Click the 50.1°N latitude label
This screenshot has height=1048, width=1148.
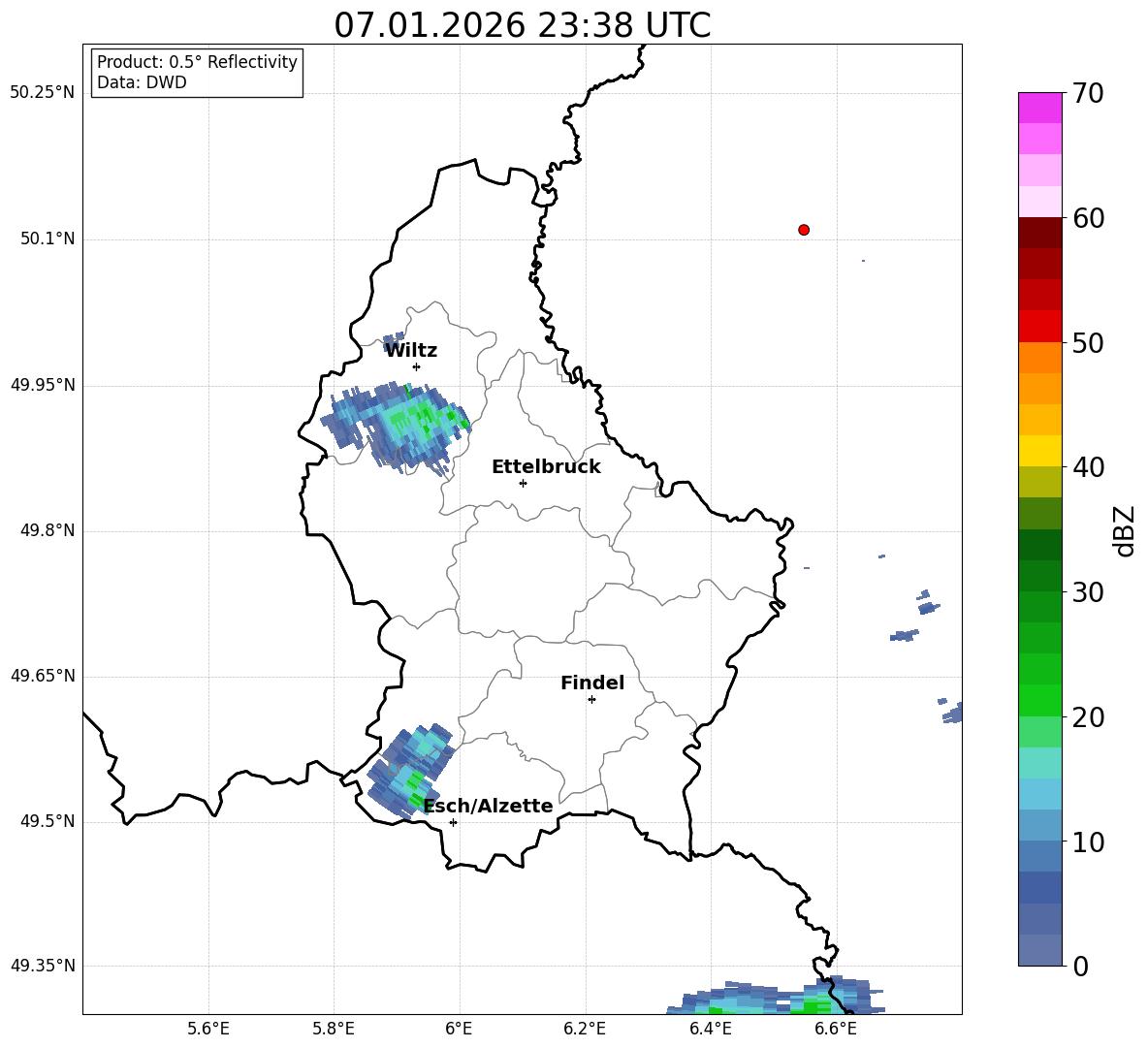[x=48, y=239]
